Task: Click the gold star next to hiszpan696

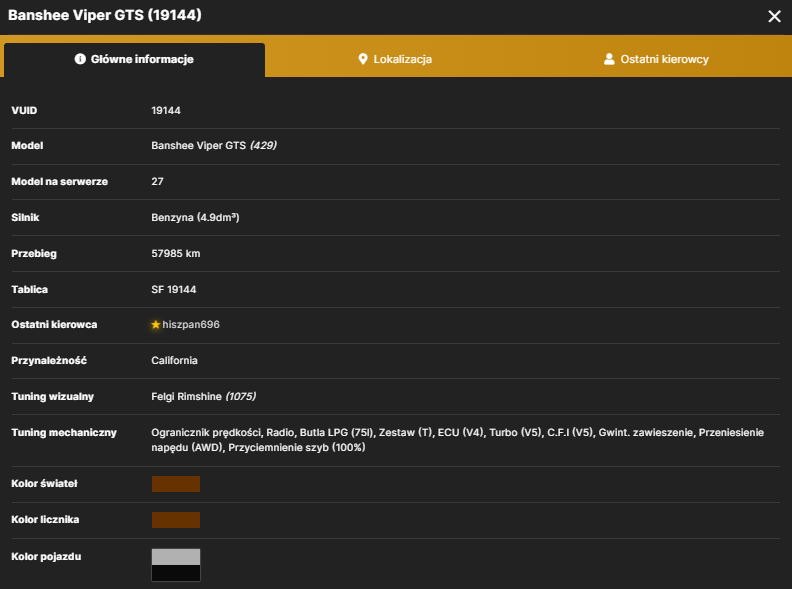Action: pos(156,324)
